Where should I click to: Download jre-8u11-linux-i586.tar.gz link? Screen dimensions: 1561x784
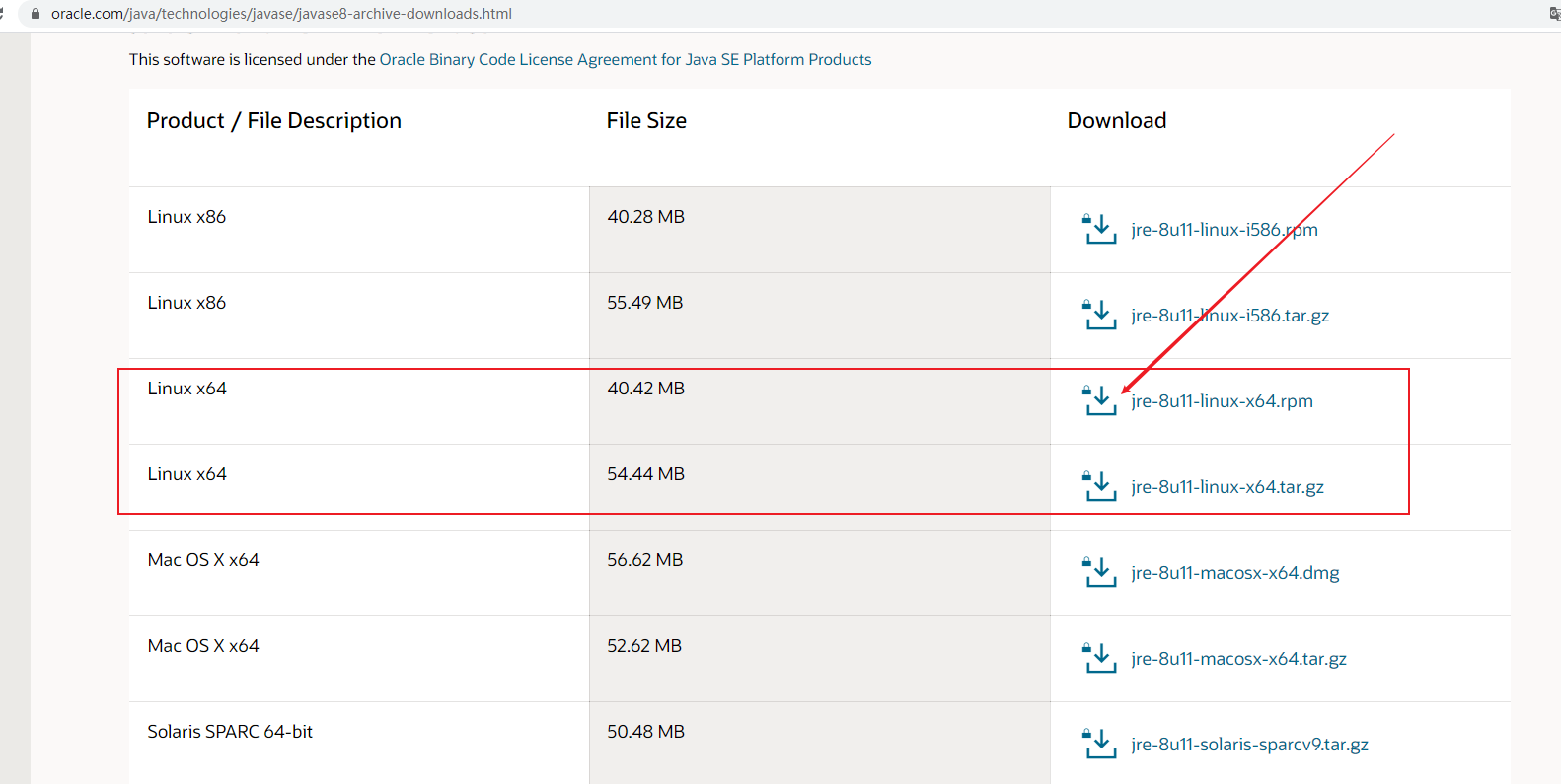1230,316
